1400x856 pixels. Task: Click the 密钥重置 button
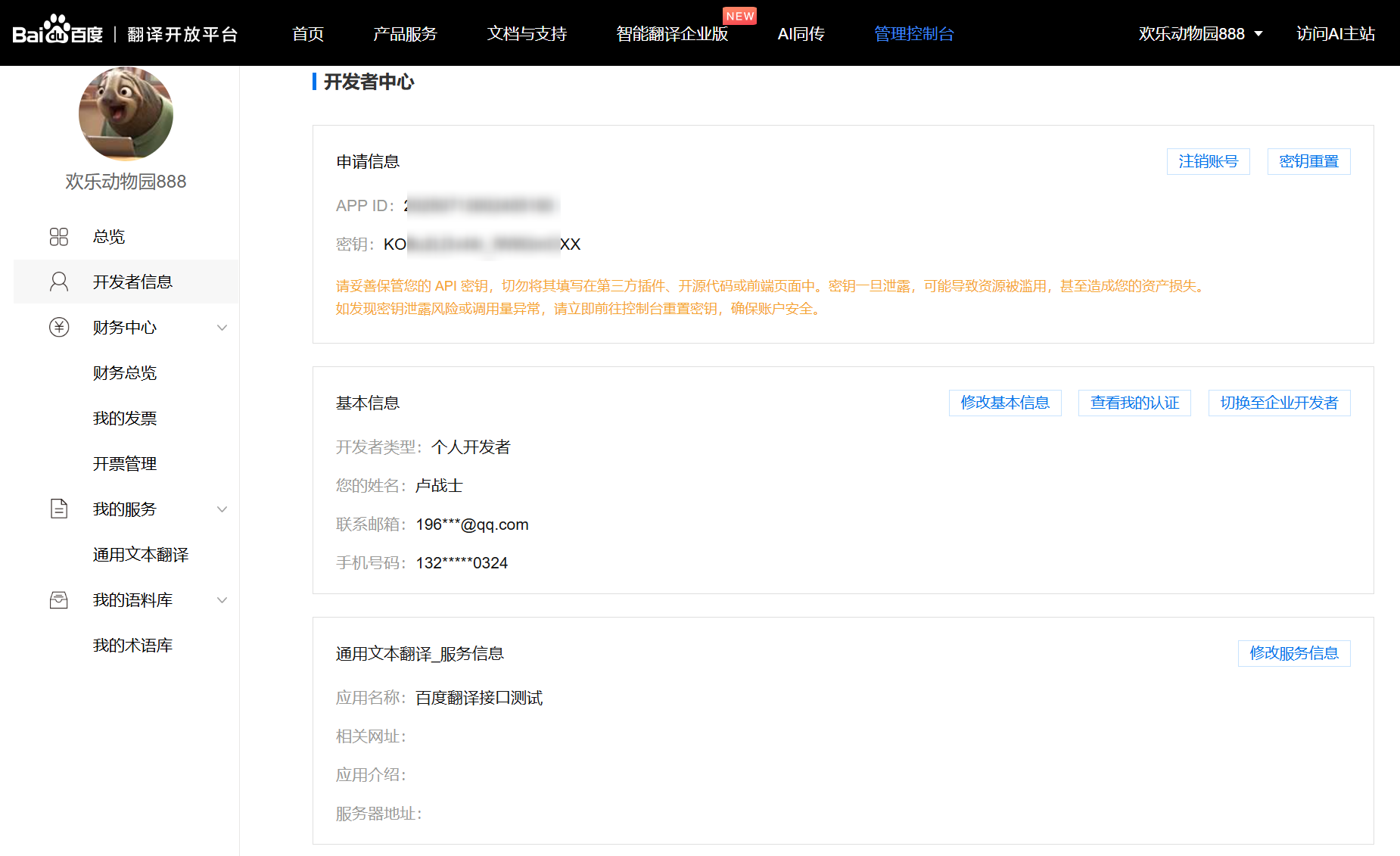(1309, 161)
